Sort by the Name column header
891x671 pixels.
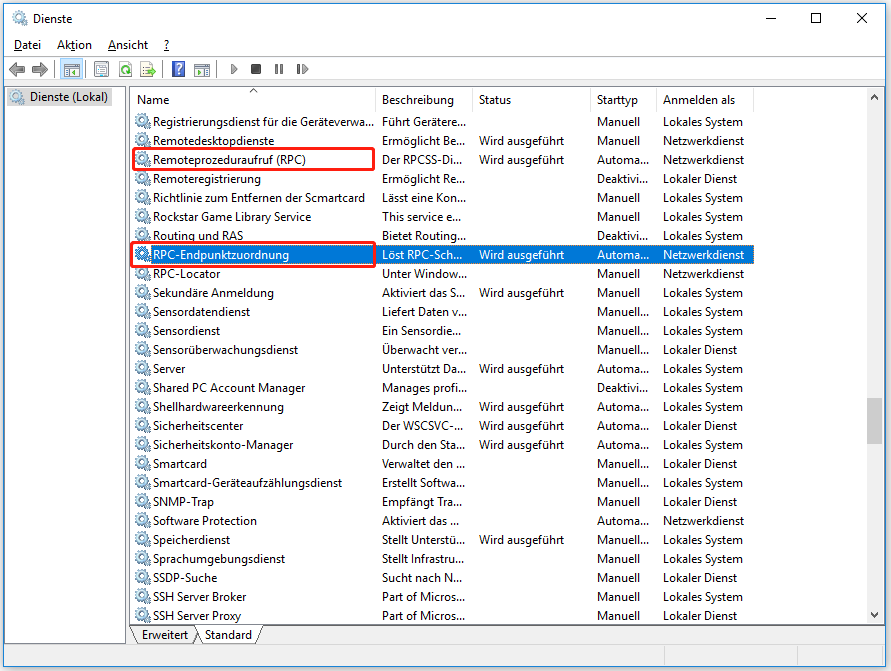pos(253,99)
